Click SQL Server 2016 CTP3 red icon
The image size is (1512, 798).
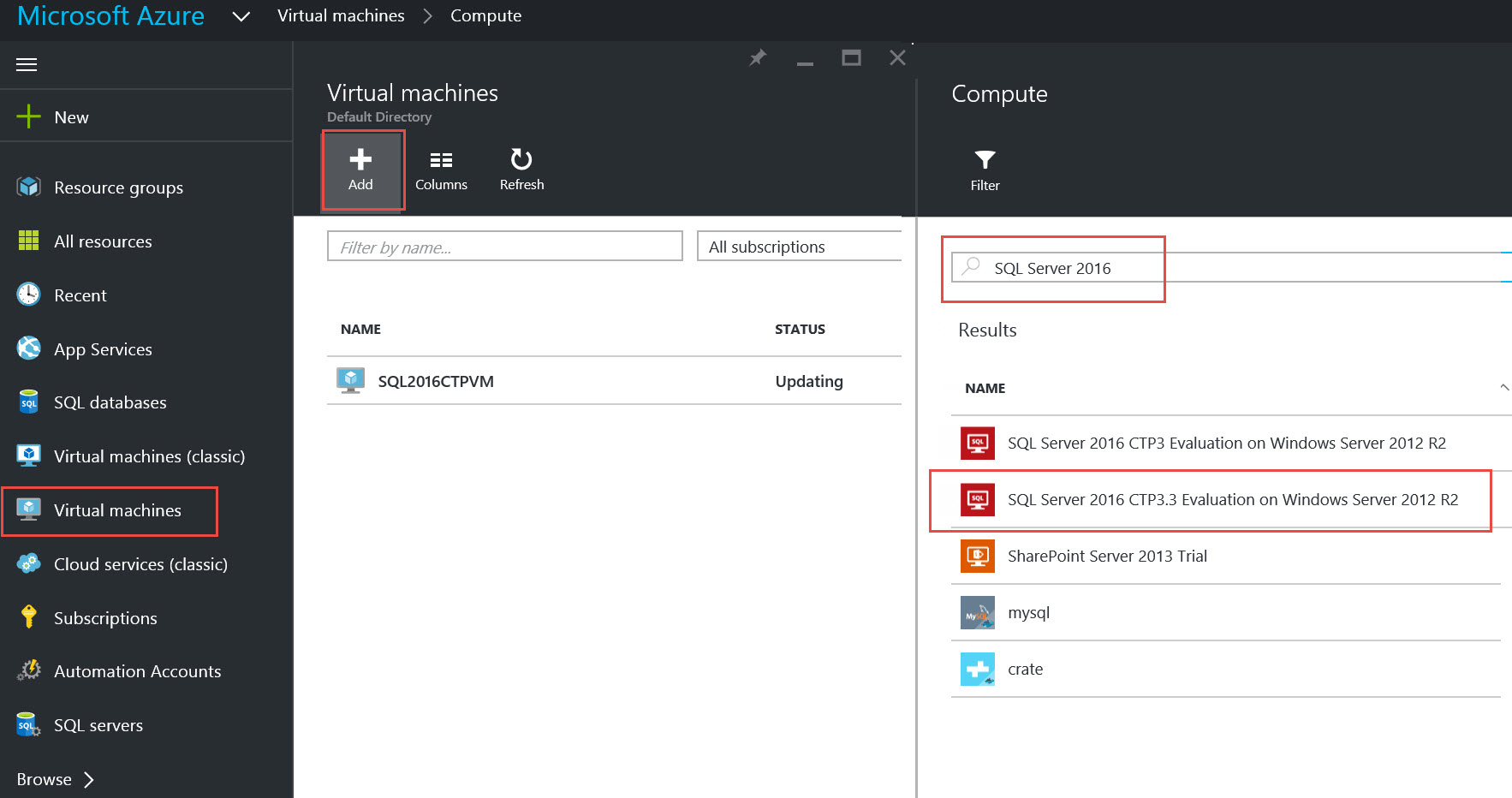(977, 443)
